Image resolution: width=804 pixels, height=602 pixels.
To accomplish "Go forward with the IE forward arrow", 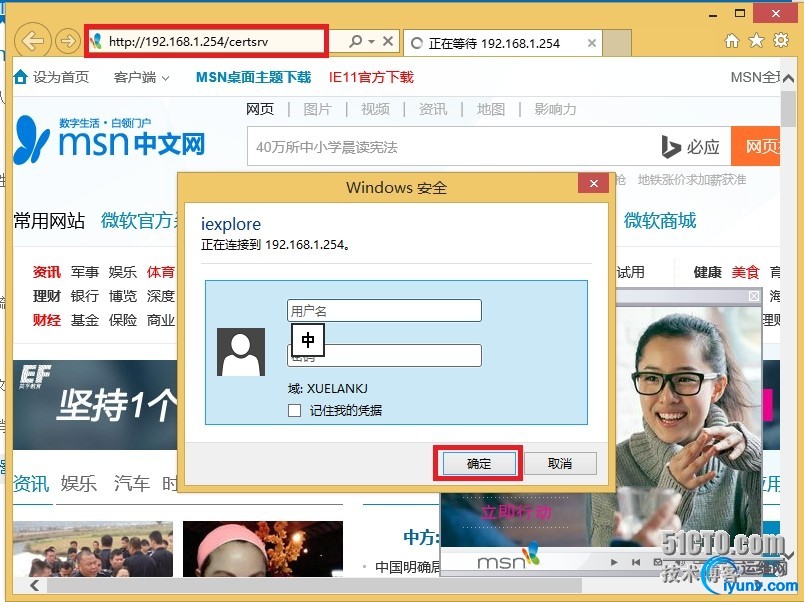I will click(x=67, y=41).
